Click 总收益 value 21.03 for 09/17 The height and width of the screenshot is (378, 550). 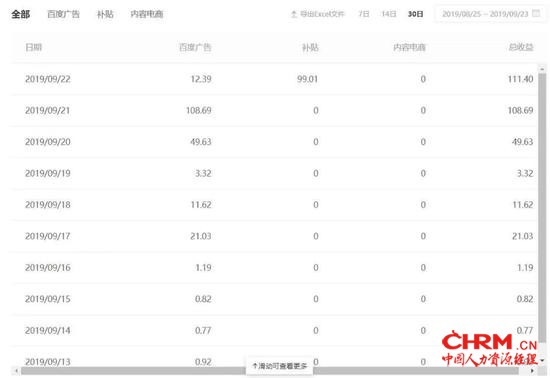pyautogui.click(x=523, y=236)
